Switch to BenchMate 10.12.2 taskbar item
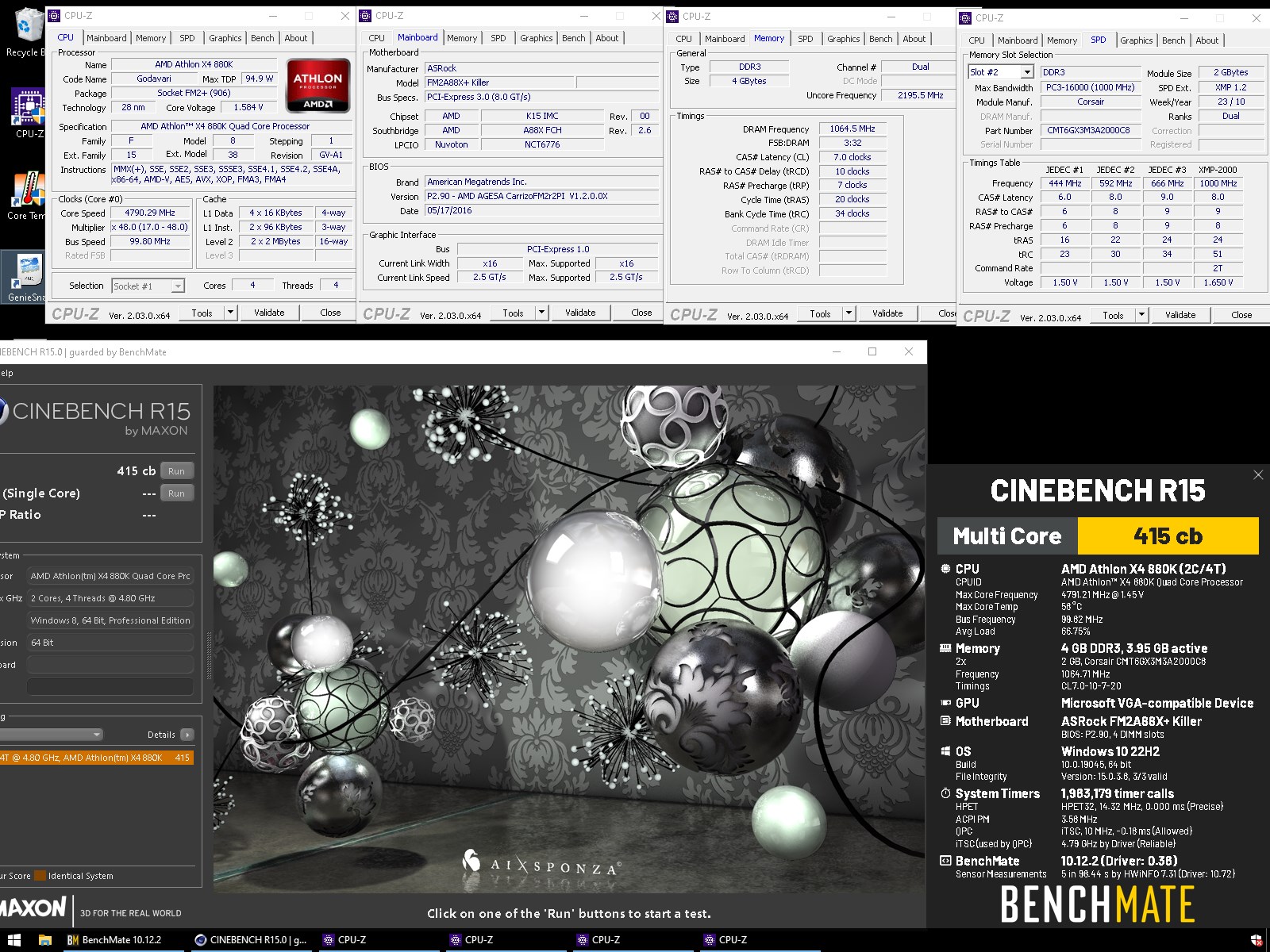The width and height of the screenshot is (1270, 952). (121, 940)
